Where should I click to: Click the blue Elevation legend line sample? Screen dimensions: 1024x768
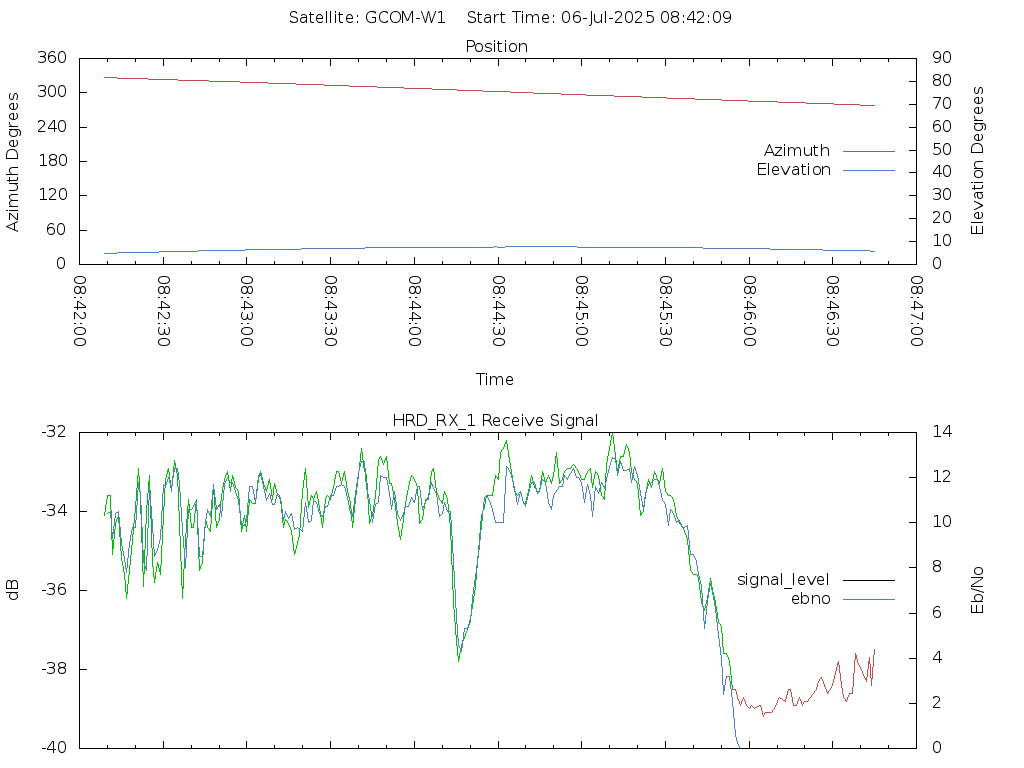tap(869, 170)
